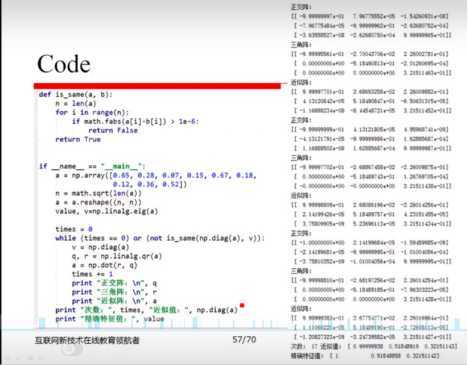Click the 57/70 slide page number

tap(244, 340)
